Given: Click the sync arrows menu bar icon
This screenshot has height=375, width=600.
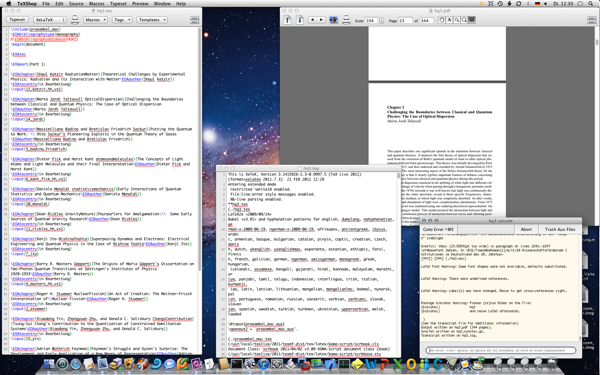Looking at the screenshot, I should click(518, 3).
